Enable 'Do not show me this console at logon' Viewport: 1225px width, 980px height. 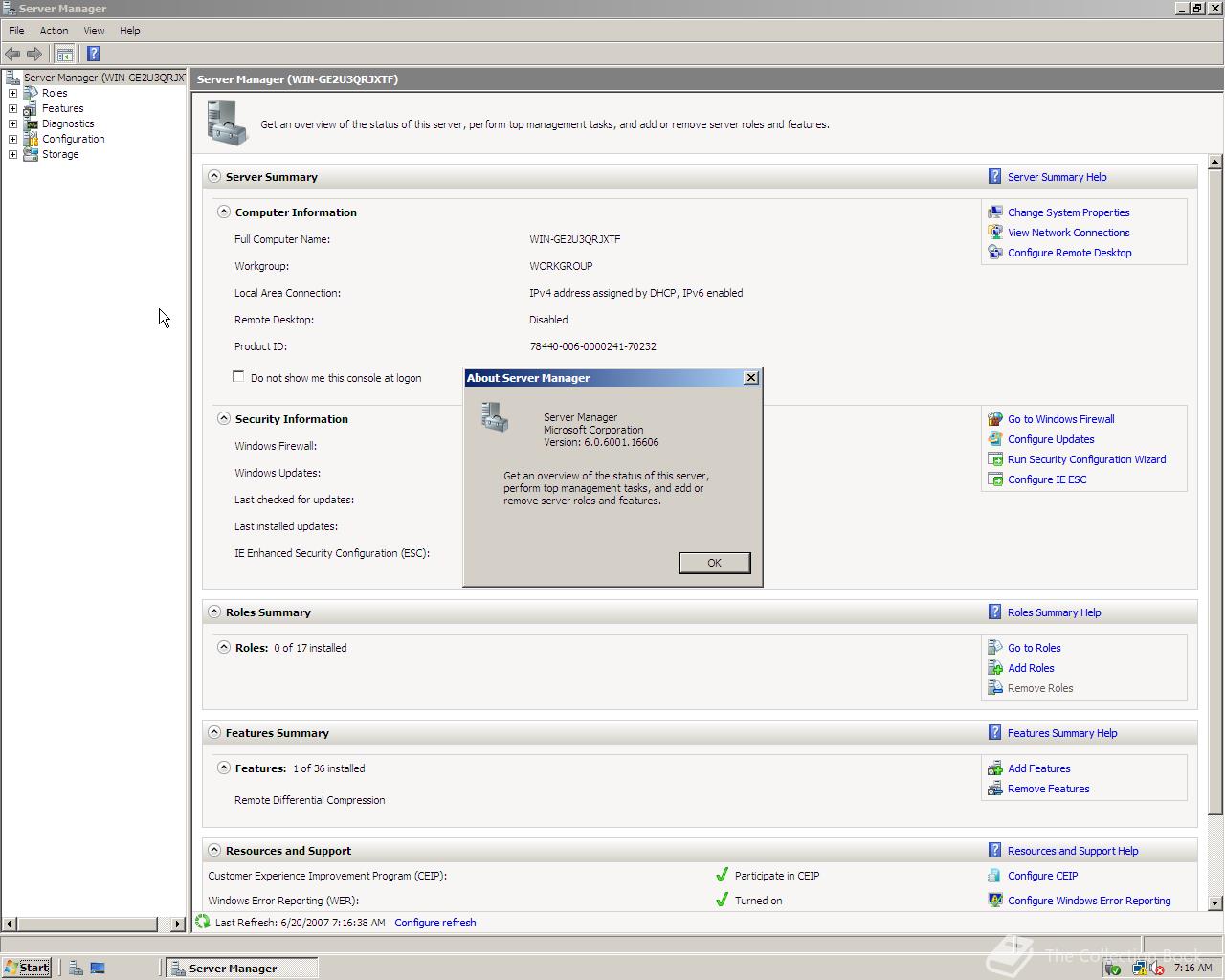point(238,377)
